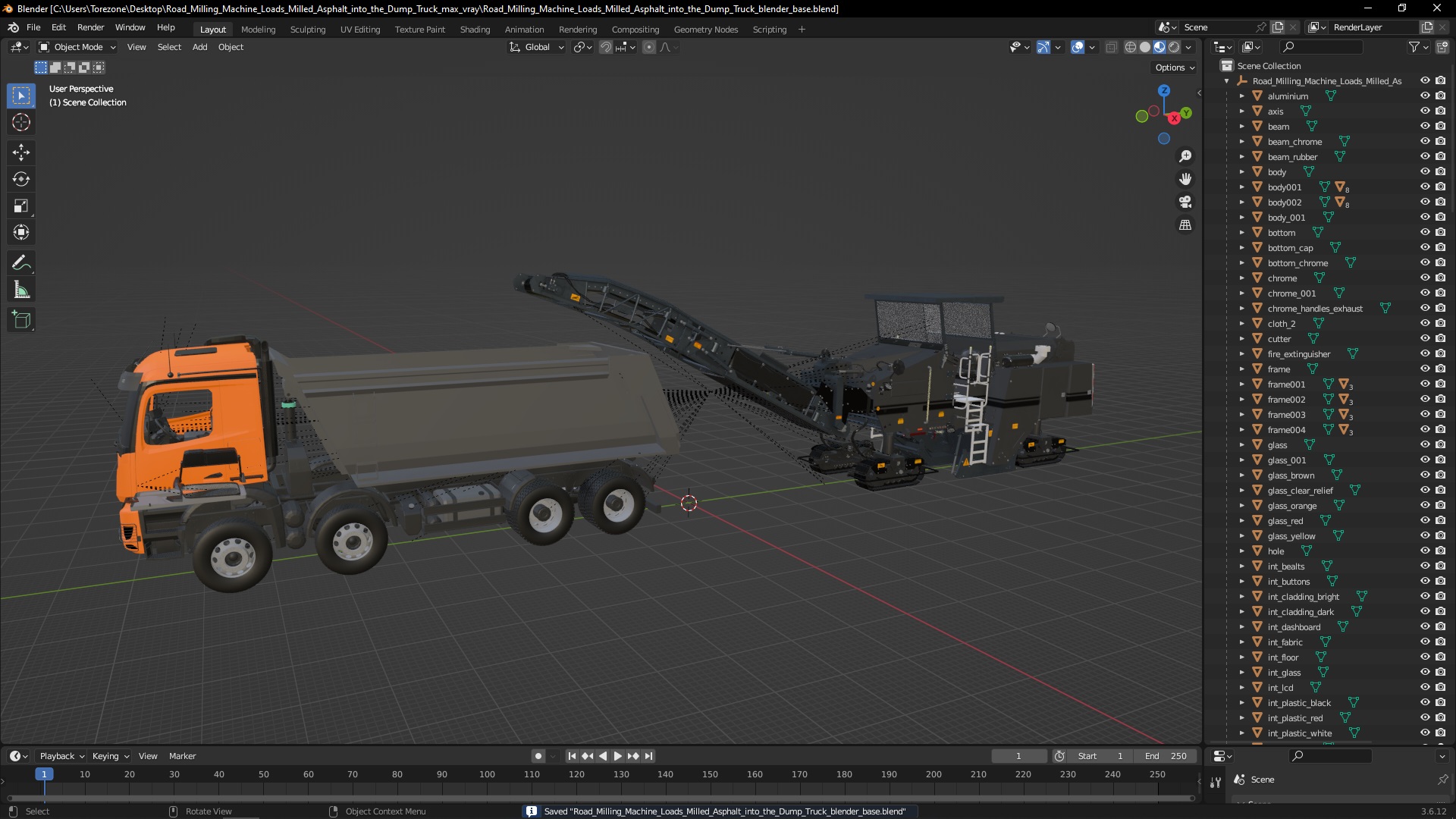Viewport: 1456px width, 819px height.
Task: Expand the fire_extinguisher object
Action: pos(1241,354)
